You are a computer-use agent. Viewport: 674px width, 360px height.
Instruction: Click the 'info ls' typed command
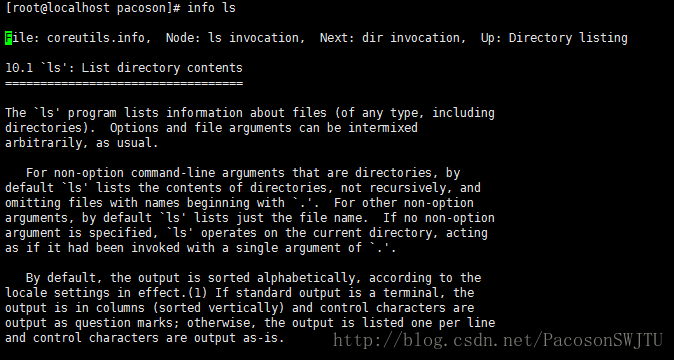click(x=211, y=8)
